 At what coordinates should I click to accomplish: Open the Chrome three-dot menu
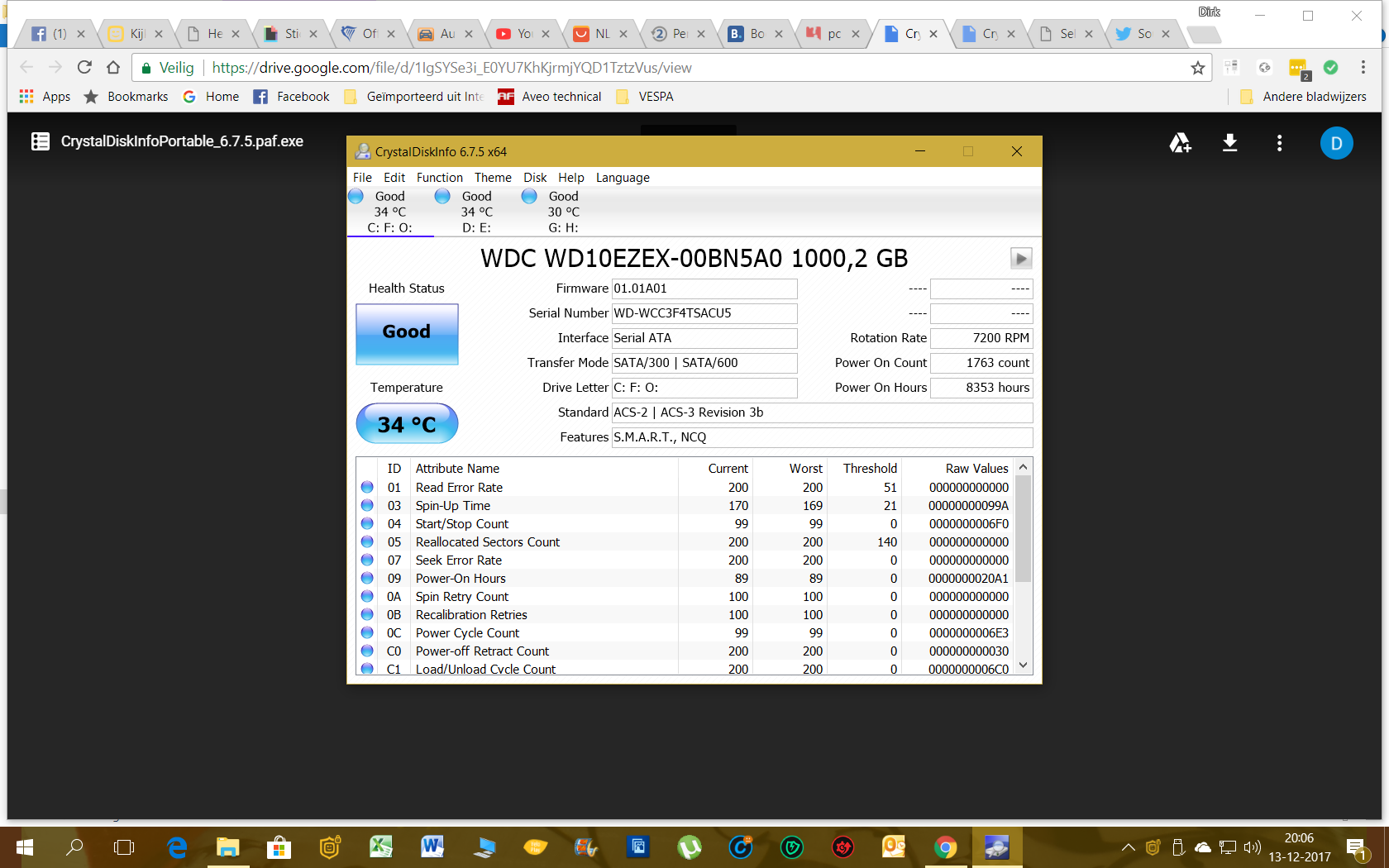coord(1363,68)
